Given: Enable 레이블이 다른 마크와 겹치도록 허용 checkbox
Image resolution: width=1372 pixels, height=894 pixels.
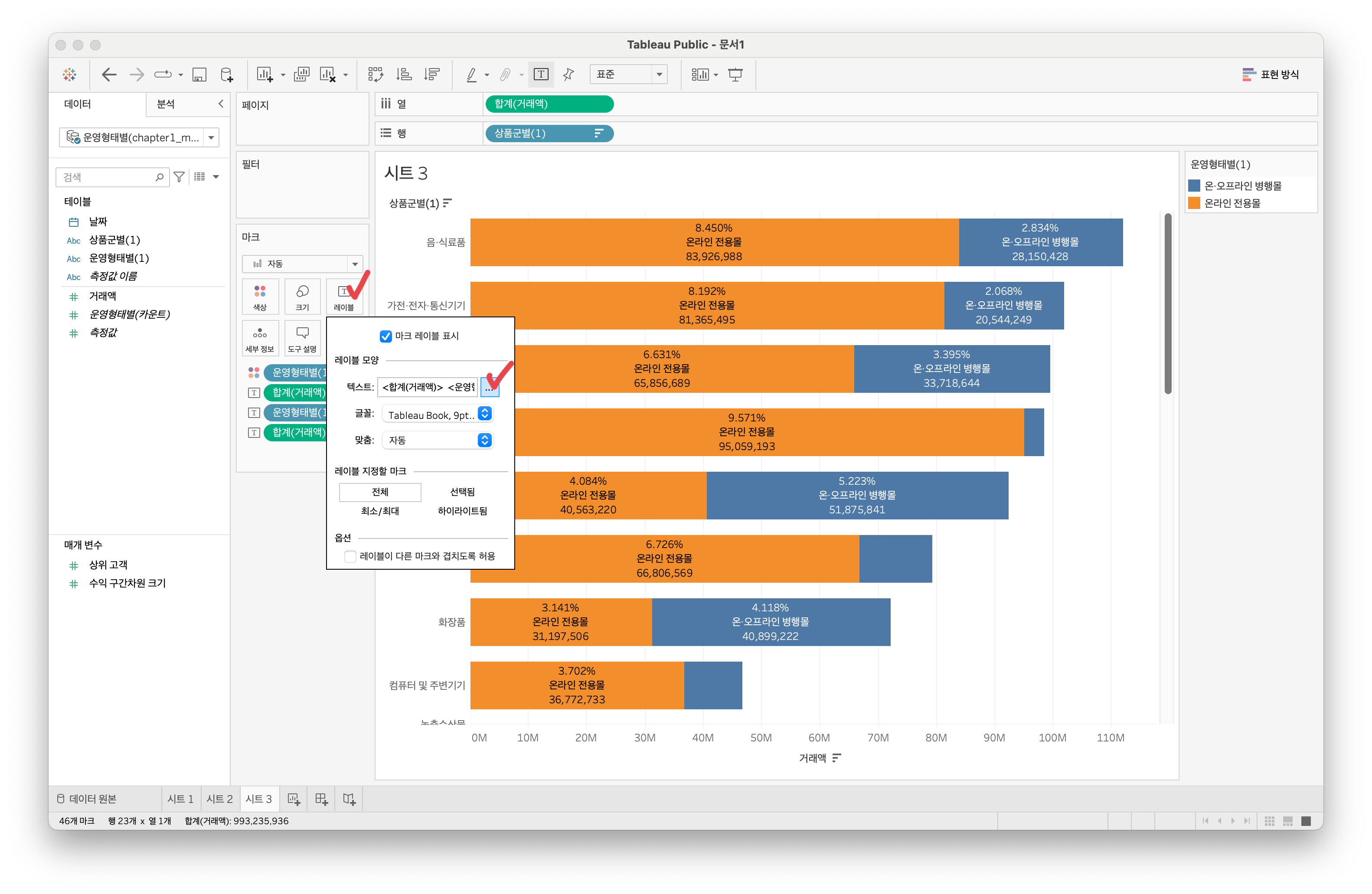Looking at the screenshot, I should tap(350, 556).
